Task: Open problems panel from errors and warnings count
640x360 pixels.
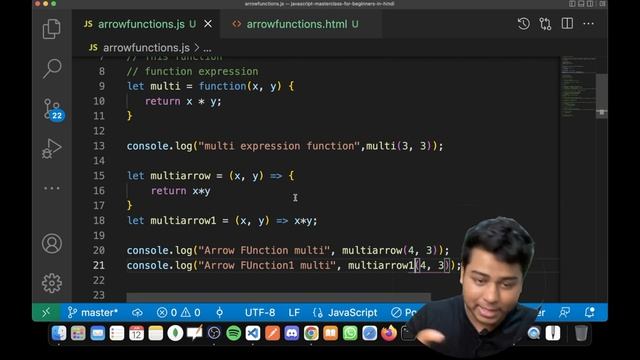Action: pos(178,313)
